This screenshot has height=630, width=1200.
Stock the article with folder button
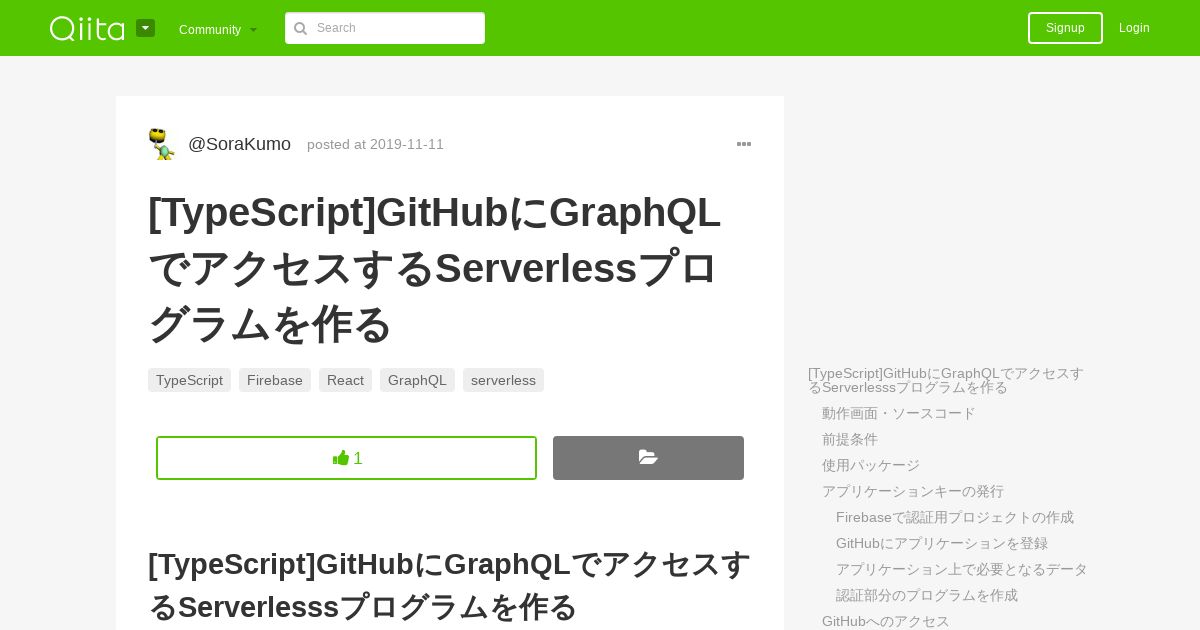(648, 458)
